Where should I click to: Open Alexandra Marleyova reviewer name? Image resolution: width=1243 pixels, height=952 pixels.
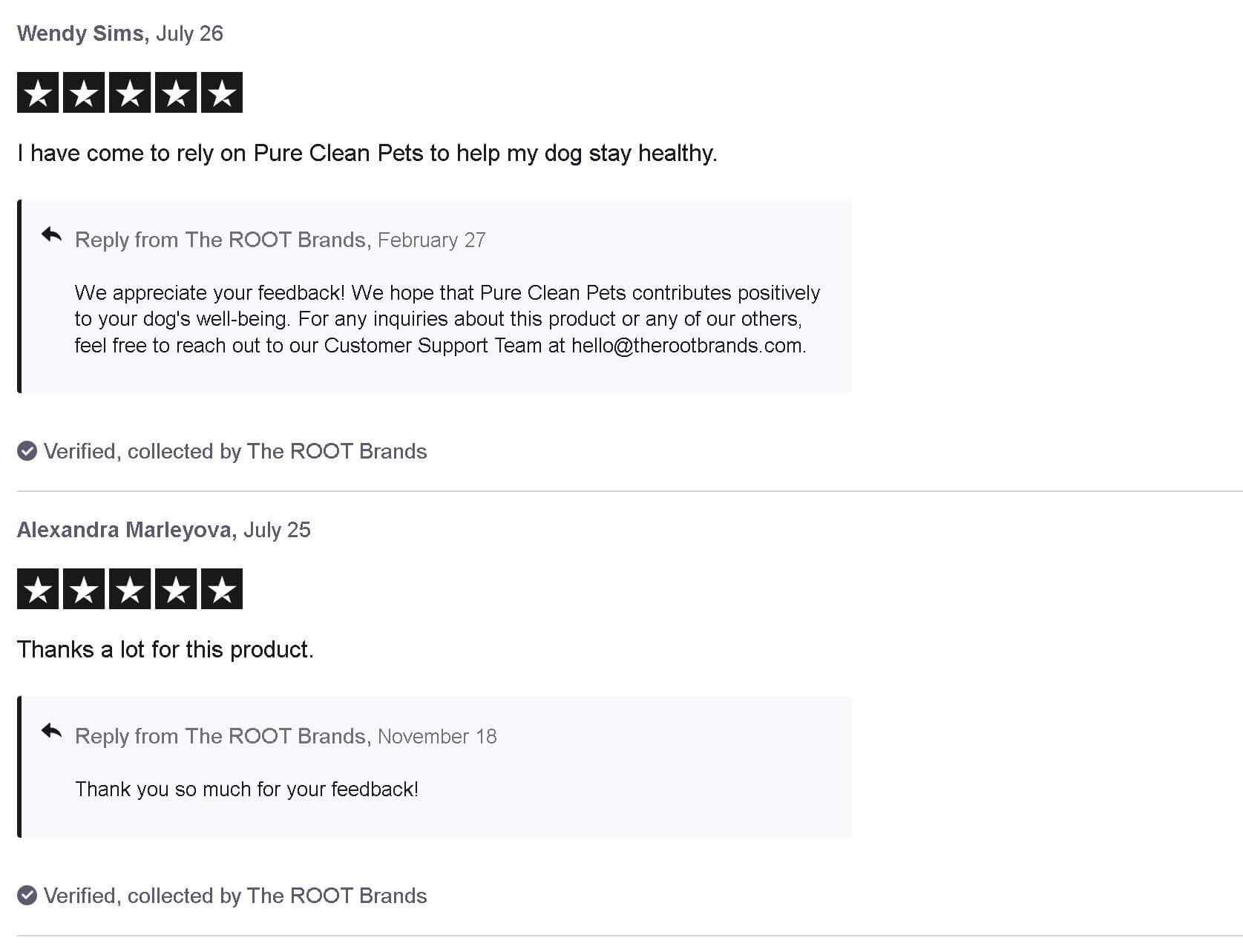[123, 530]
